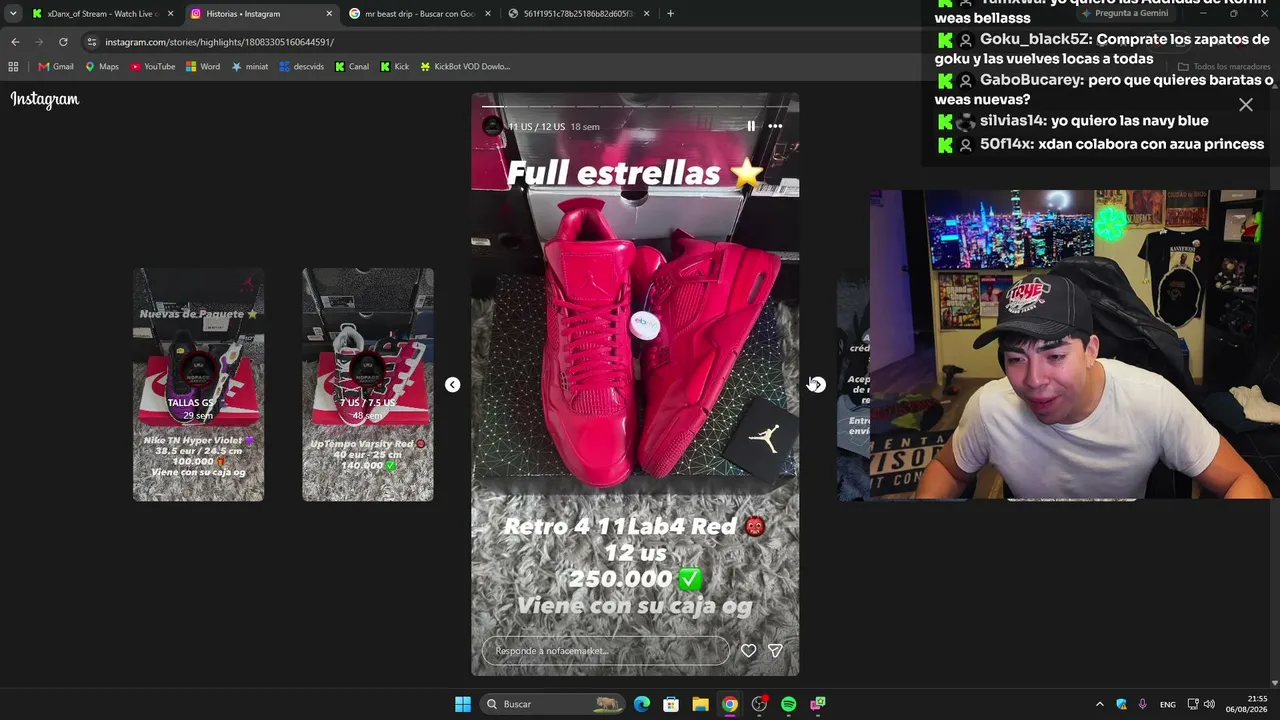This screenshot has width=1280, height=720.
Task: Open the Kick bookmark
Action: tap(395, 67)
